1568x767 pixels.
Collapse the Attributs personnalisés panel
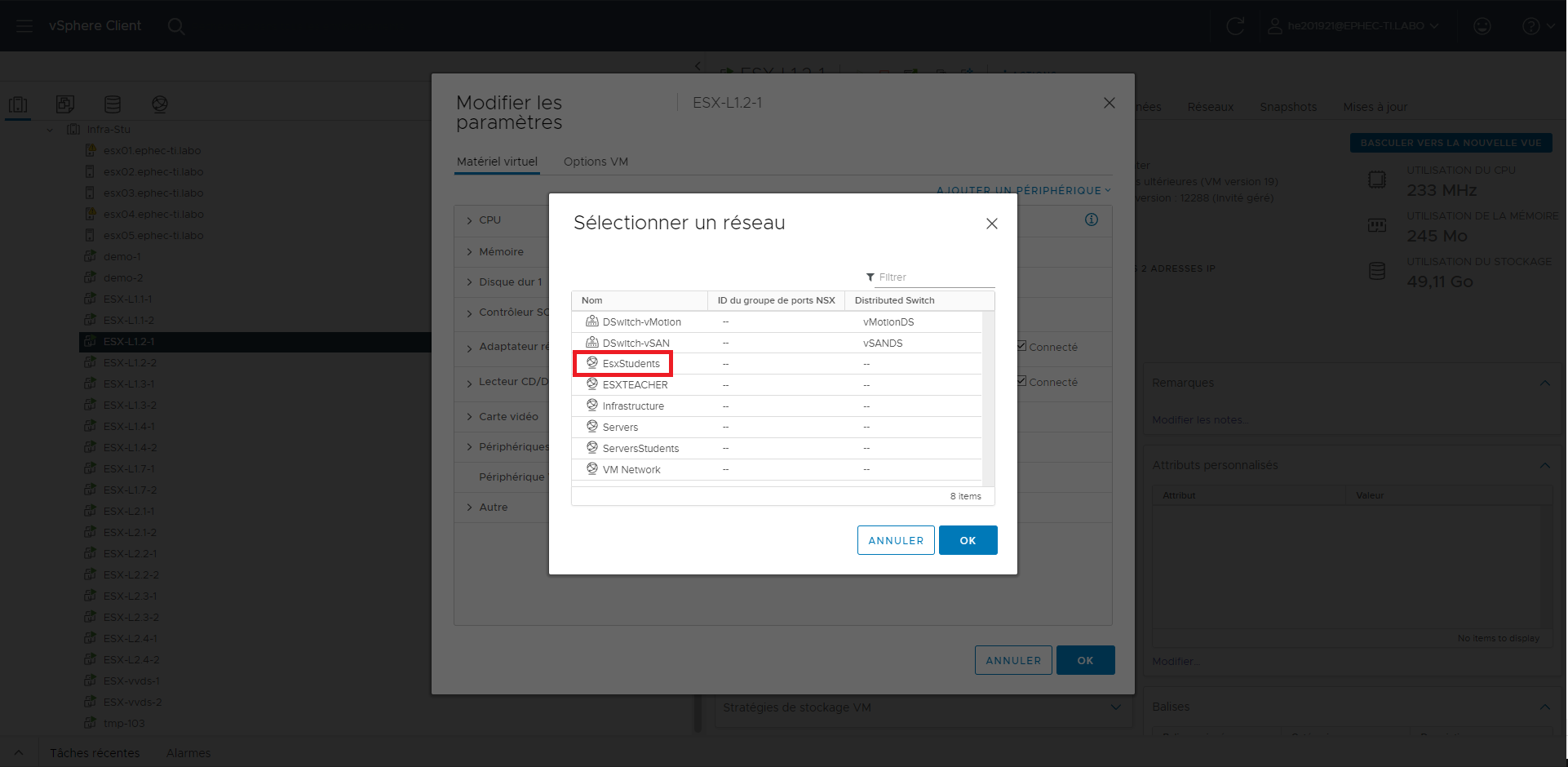(x=1545, y=465)
